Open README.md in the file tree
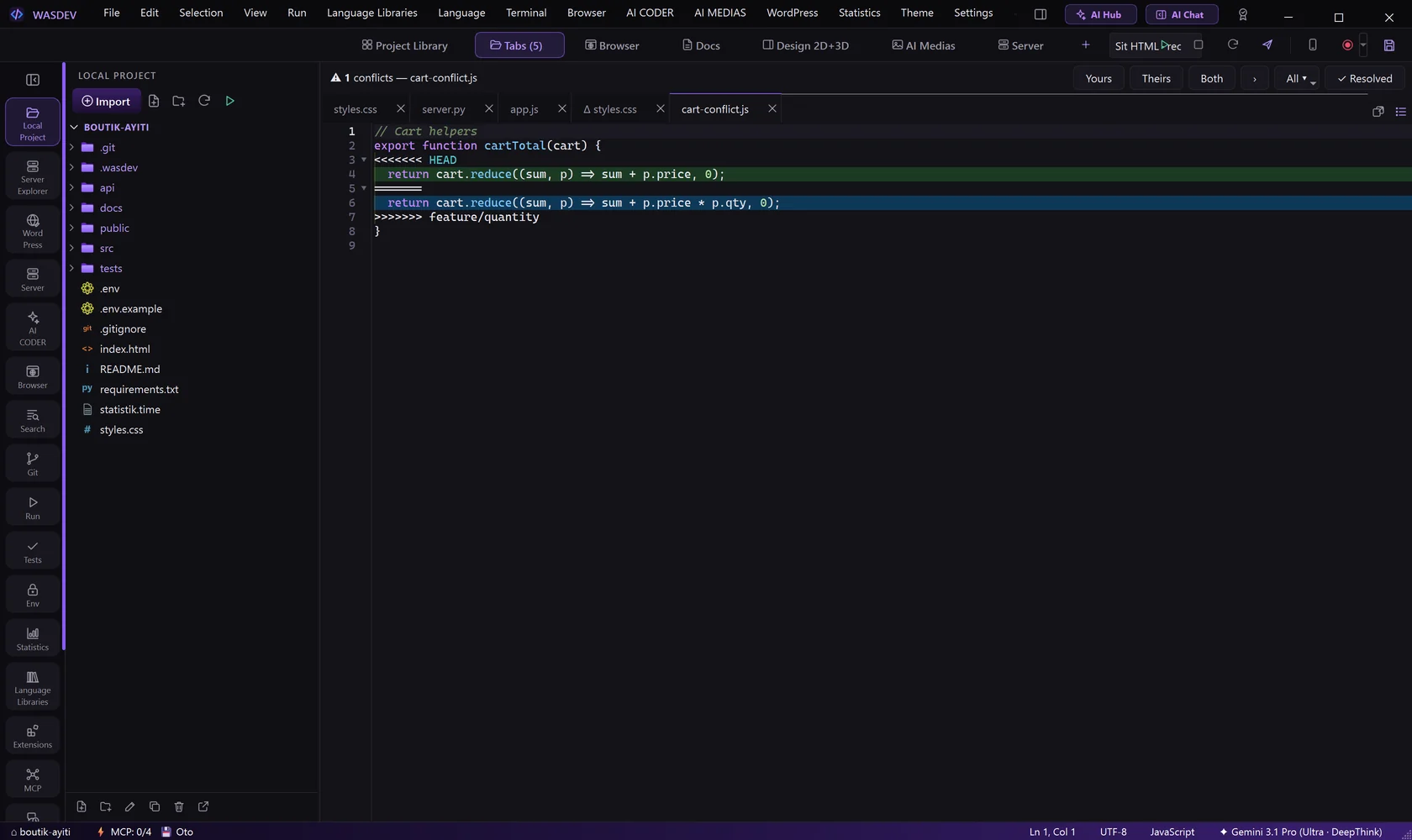 point(129,369)
